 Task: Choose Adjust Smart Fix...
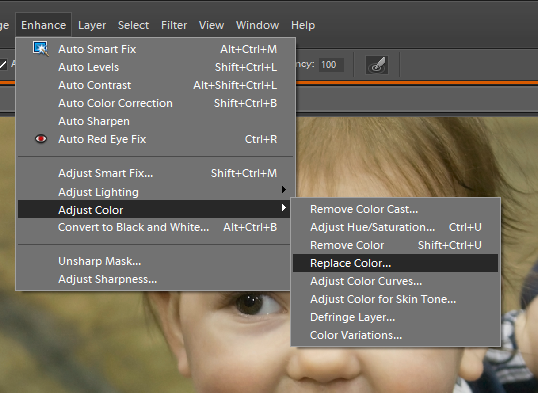tap(154, 173)
